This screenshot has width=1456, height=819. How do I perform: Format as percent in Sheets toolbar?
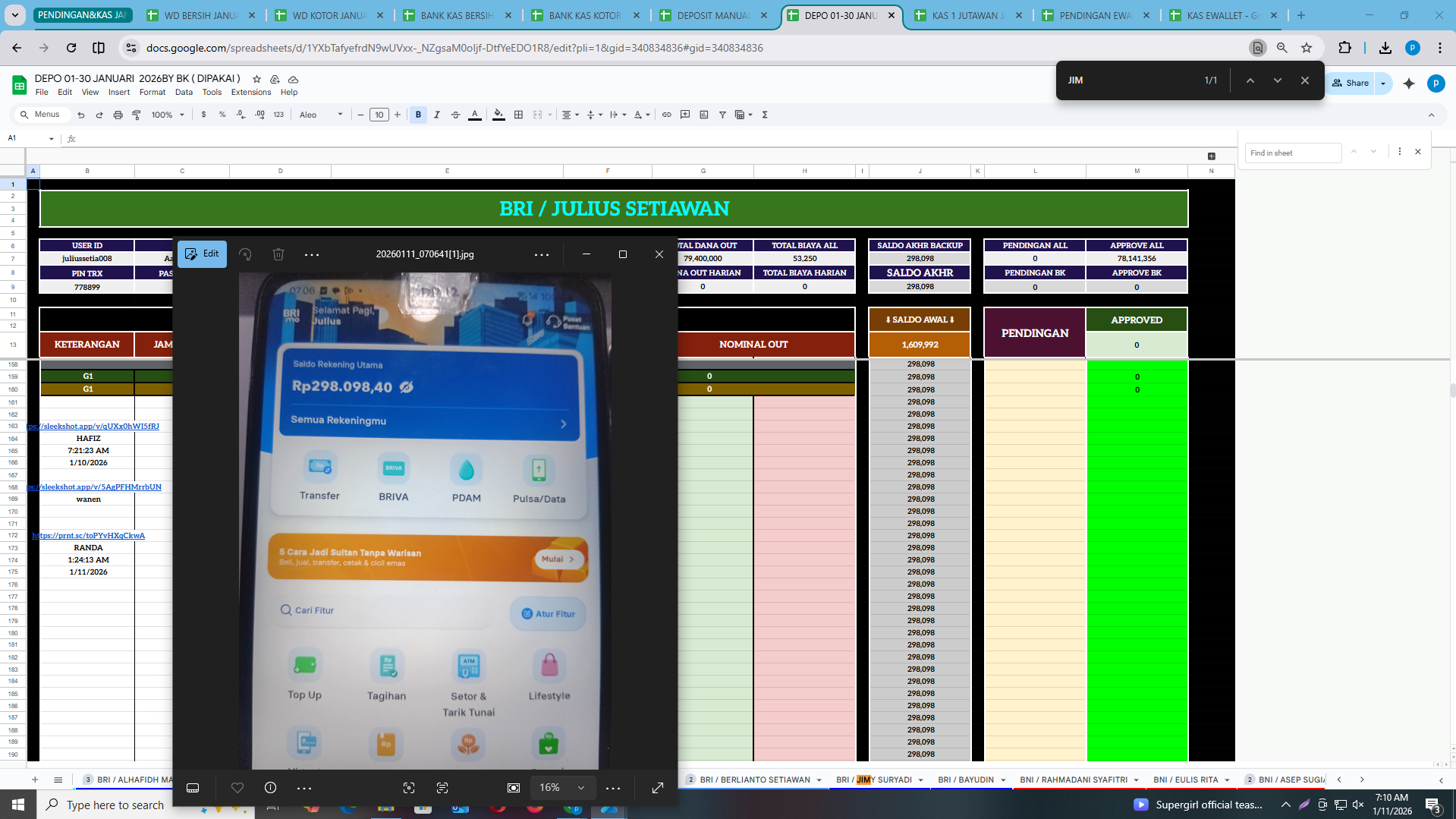coord(222,115)
